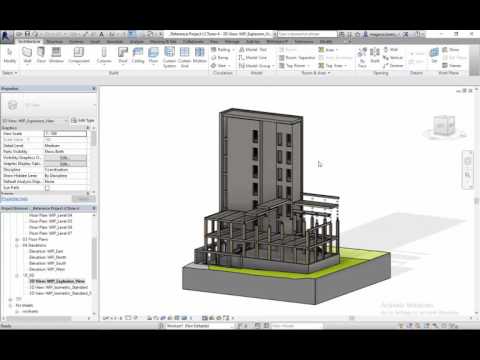Screen dimensions: 480x360
Task: Click the Edit Type button
Action: coord(83,120)
